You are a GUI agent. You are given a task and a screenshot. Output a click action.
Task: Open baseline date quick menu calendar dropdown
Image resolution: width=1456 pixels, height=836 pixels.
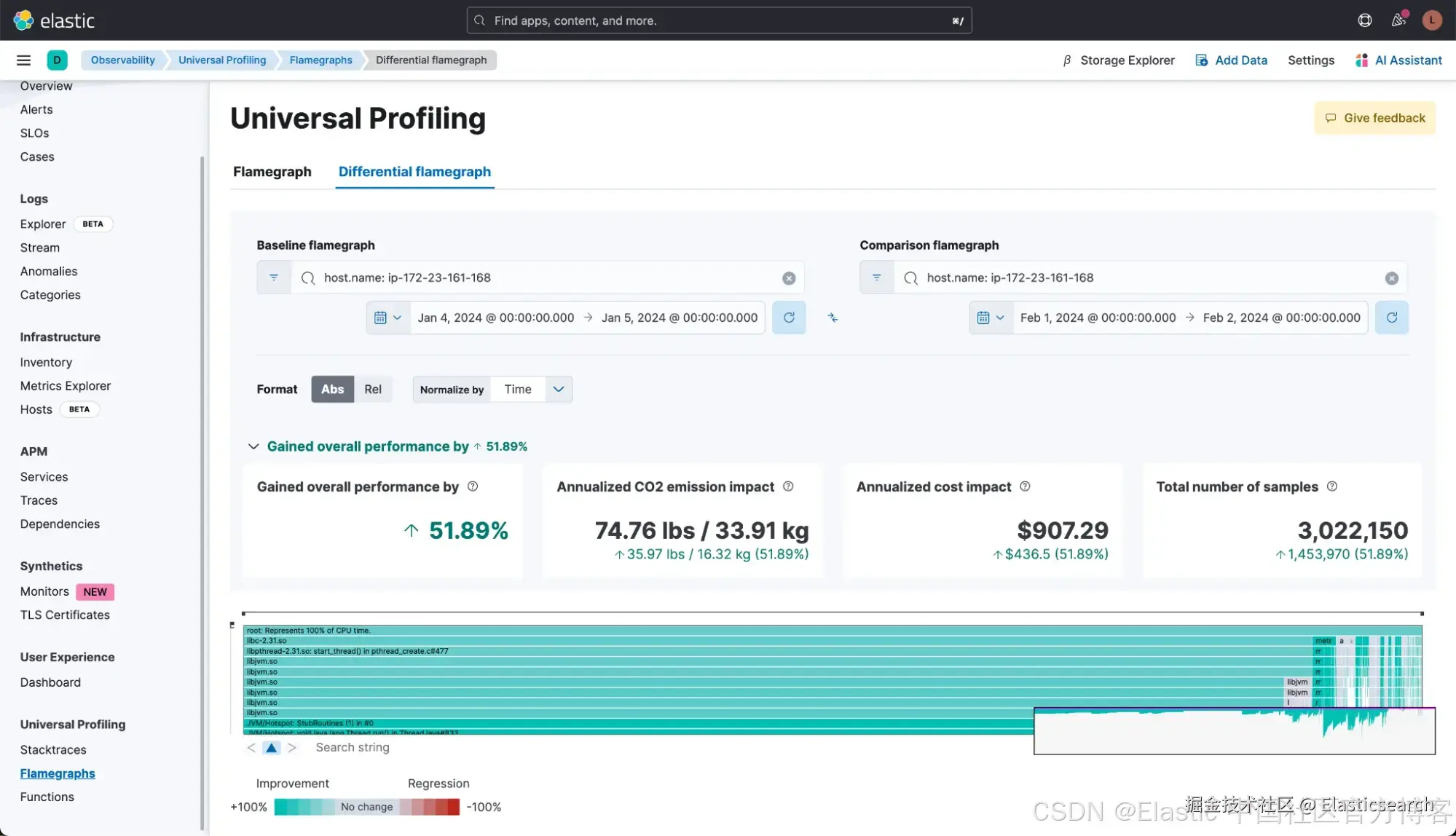click(x=387, y=318)
